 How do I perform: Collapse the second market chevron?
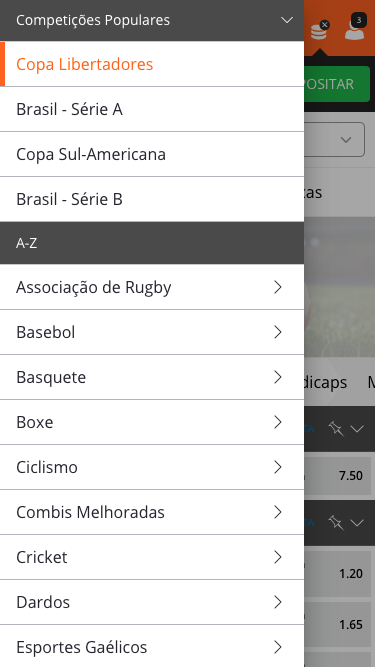coord(357,522)
